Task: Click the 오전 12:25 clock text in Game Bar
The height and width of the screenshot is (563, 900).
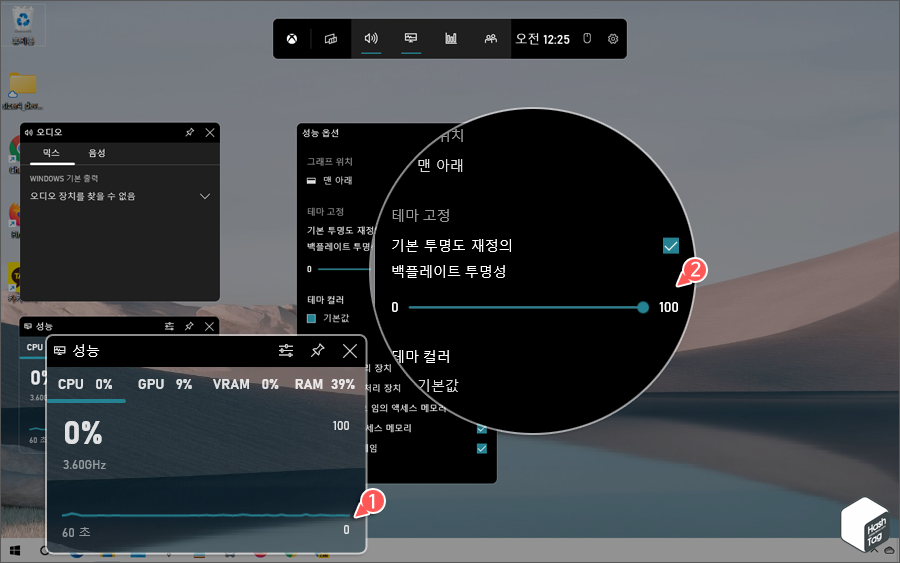Action: coord(542,39)
